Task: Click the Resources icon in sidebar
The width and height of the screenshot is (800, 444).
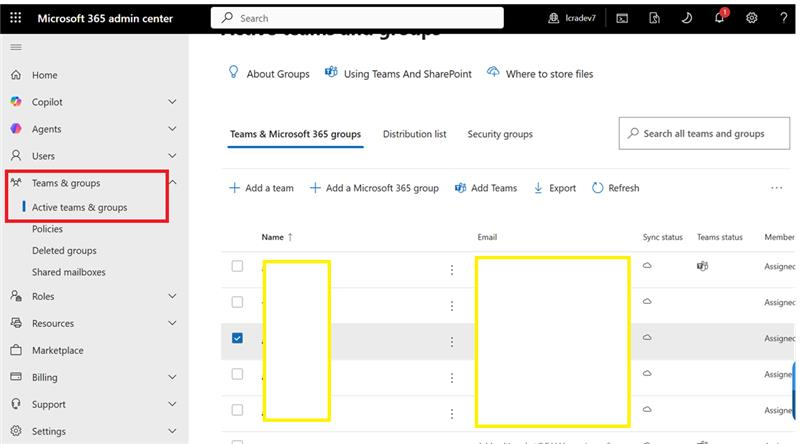Action: [16, 323]
